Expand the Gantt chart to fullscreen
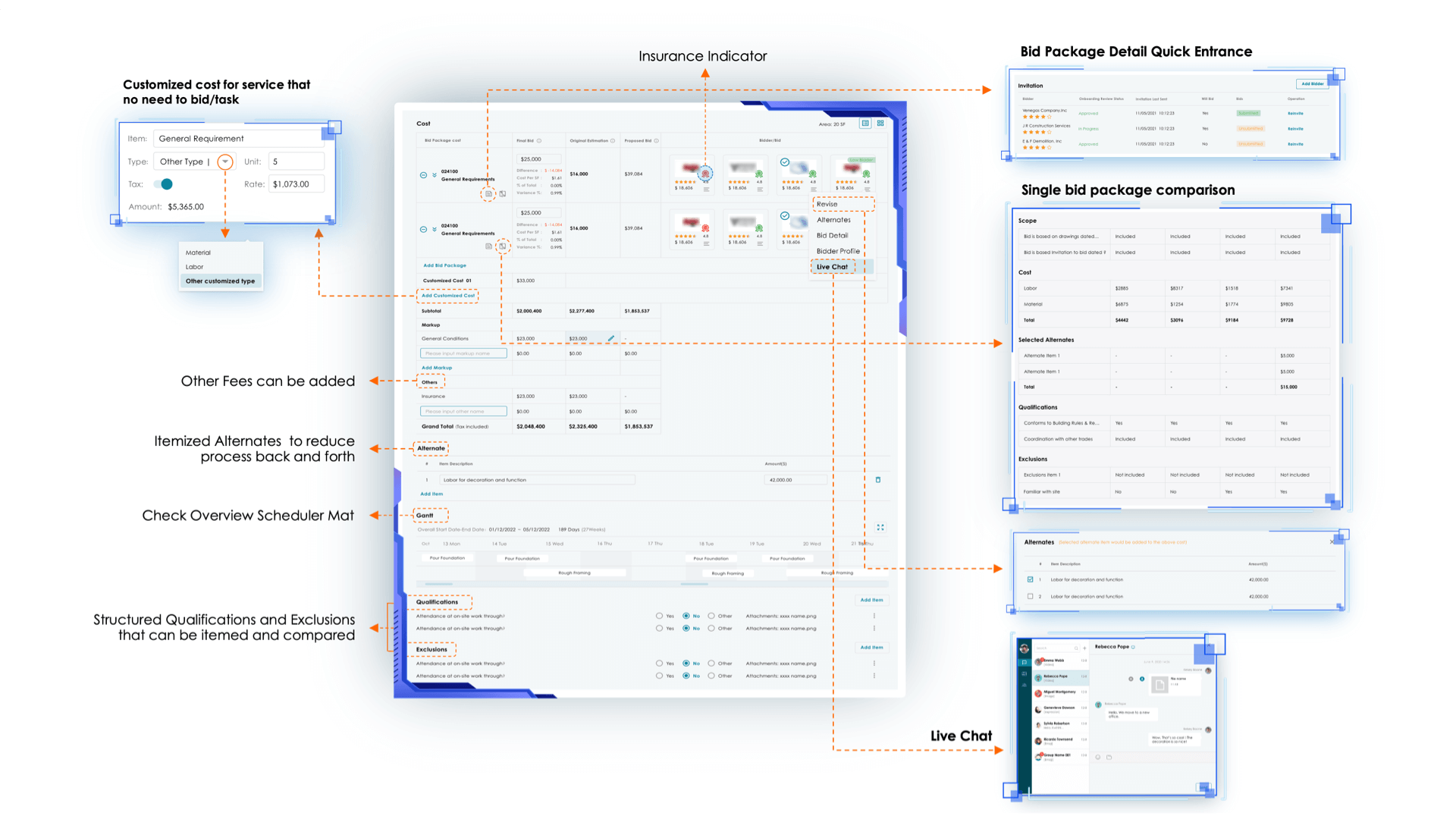 point(880,527)
